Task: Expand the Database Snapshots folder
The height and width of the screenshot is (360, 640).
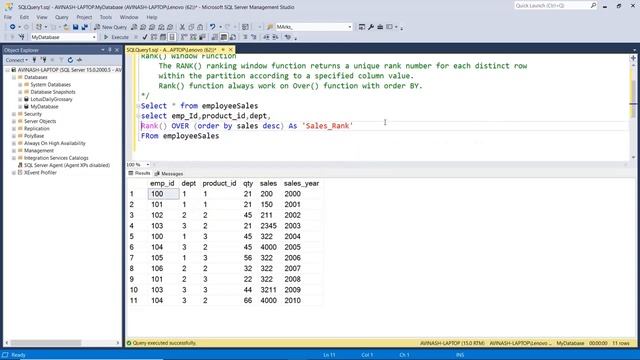Action: click(x=20, y=92)
